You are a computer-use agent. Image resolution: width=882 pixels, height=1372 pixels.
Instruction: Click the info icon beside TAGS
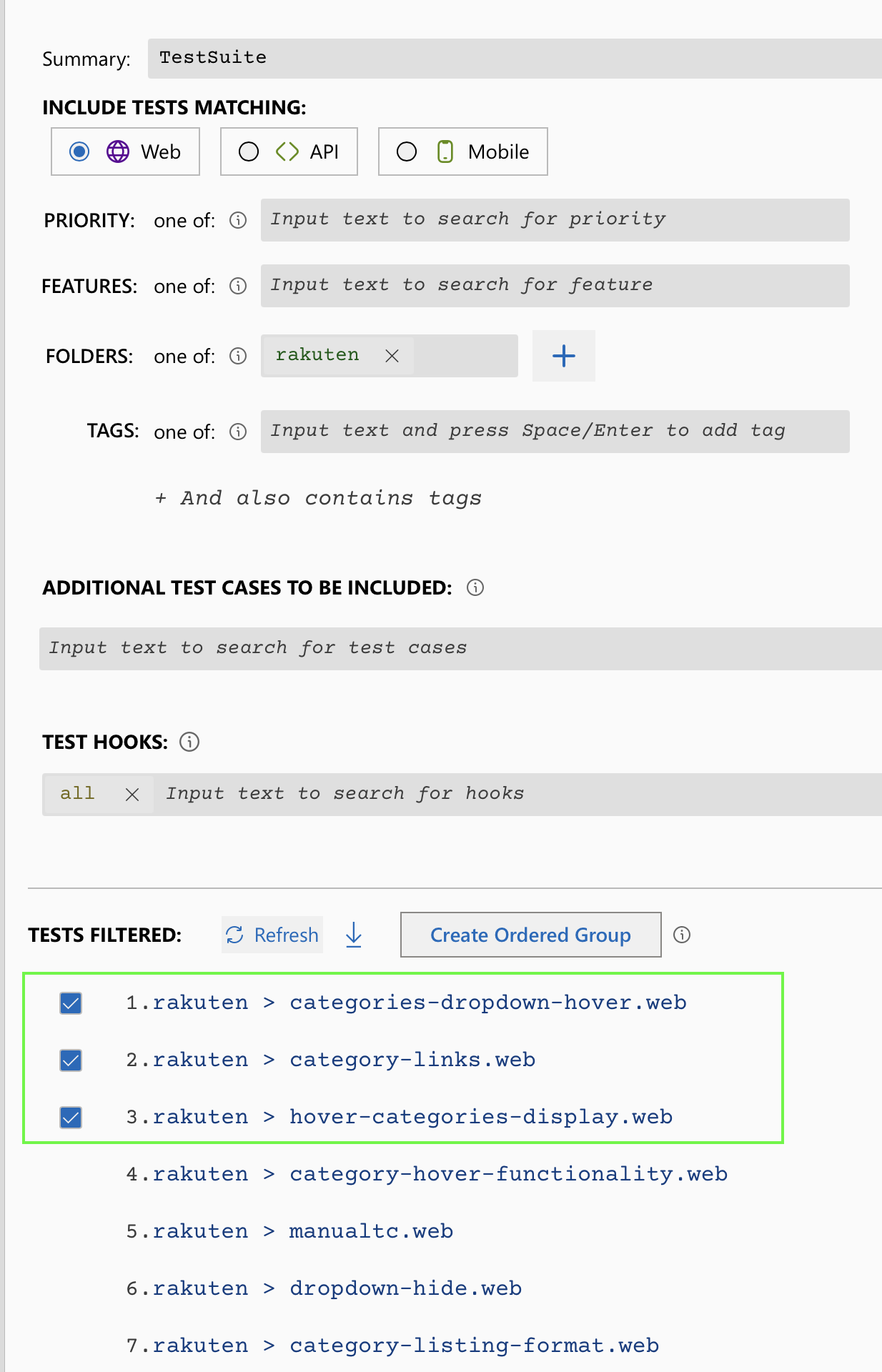click(x=238, y=432)
